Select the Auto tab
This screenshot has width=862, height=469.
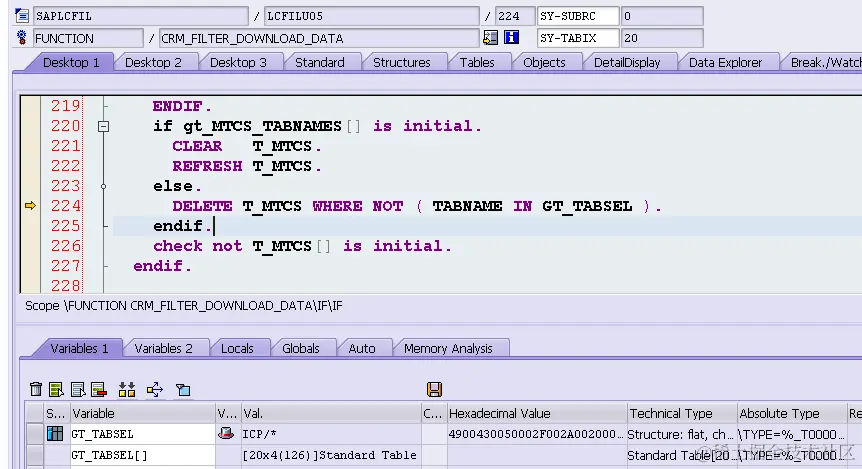tap(362, 349)
